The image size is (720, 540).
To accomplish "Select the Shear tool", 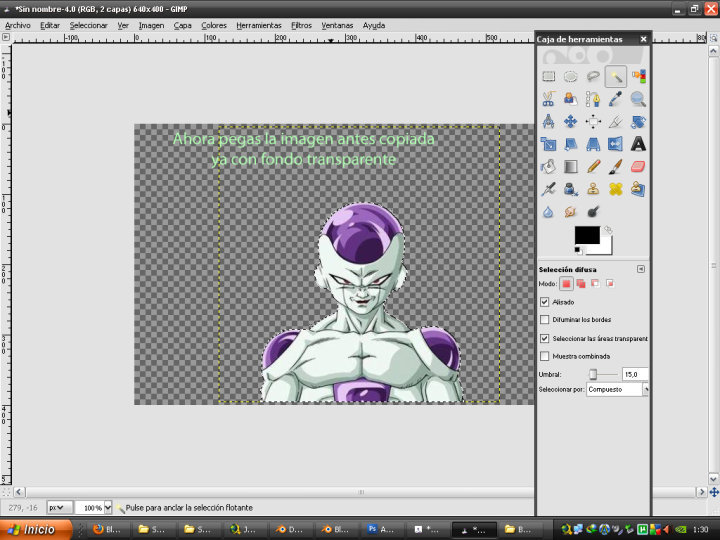I will coord(571,144).
